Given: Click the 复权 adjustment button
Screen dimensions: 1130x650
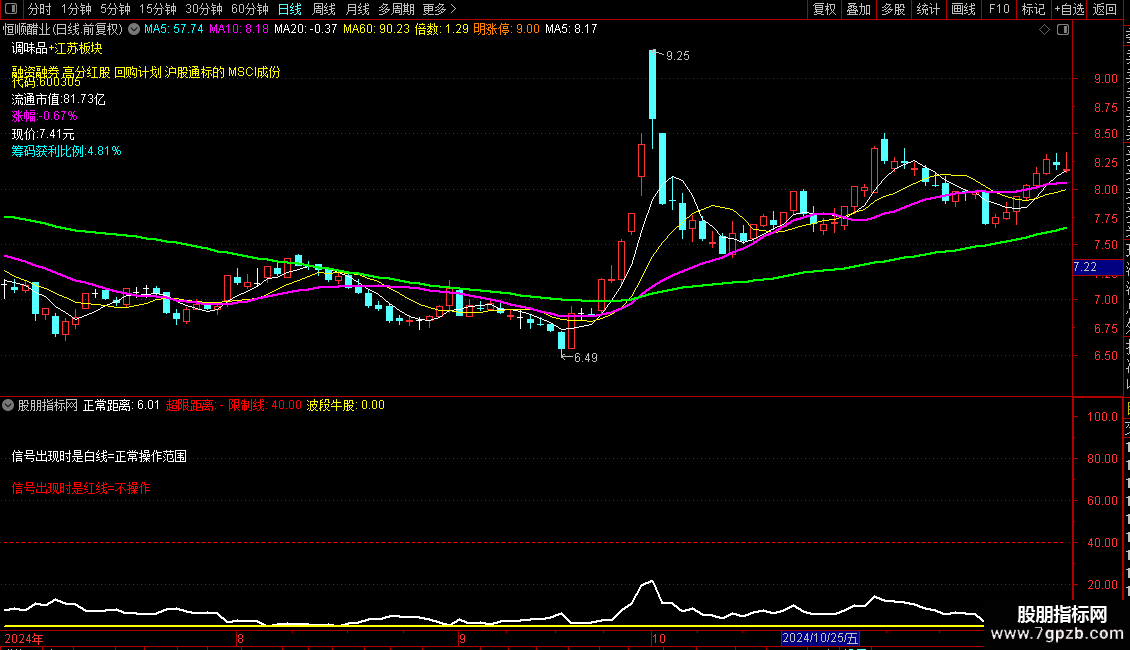Looking at the screenshot, I should pyautogui.click(x=824, y=9).
